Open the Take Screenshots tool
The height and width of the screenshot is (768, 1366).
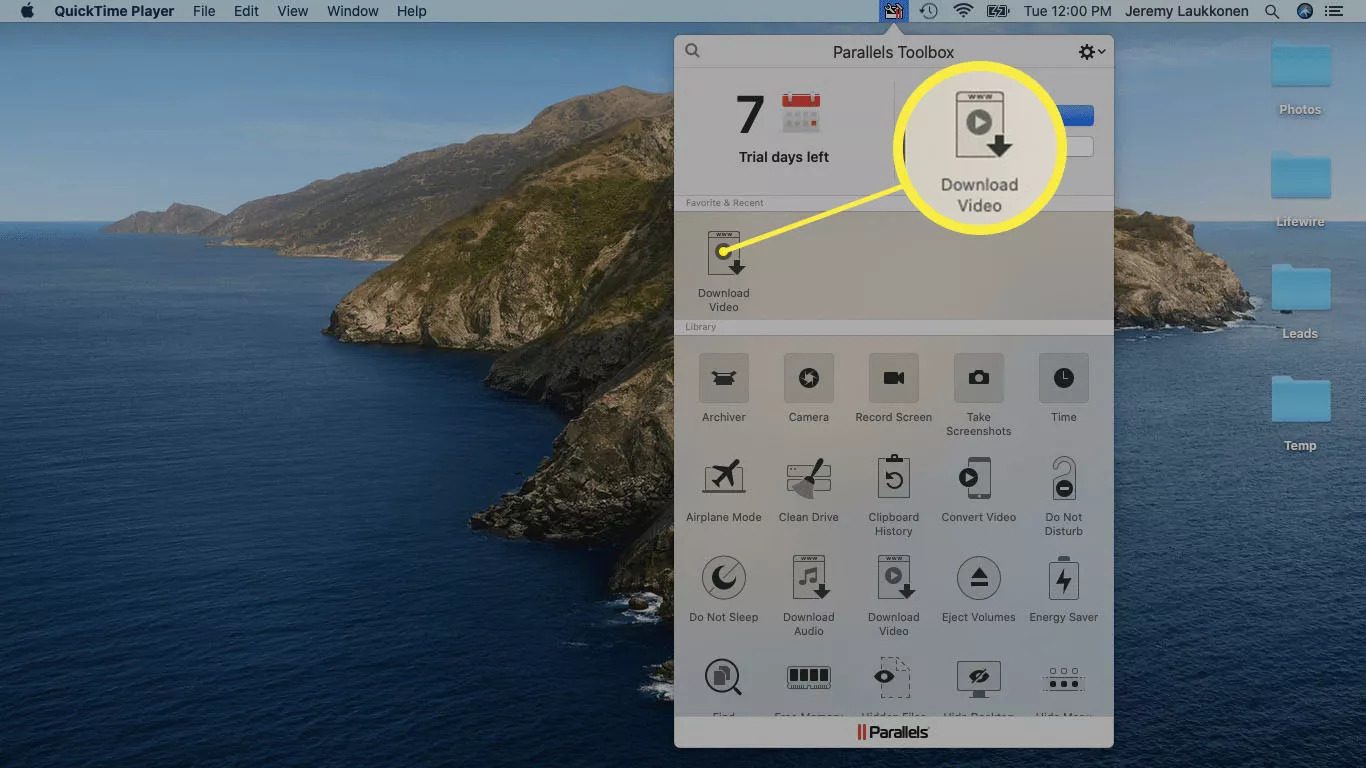(978, 379)
